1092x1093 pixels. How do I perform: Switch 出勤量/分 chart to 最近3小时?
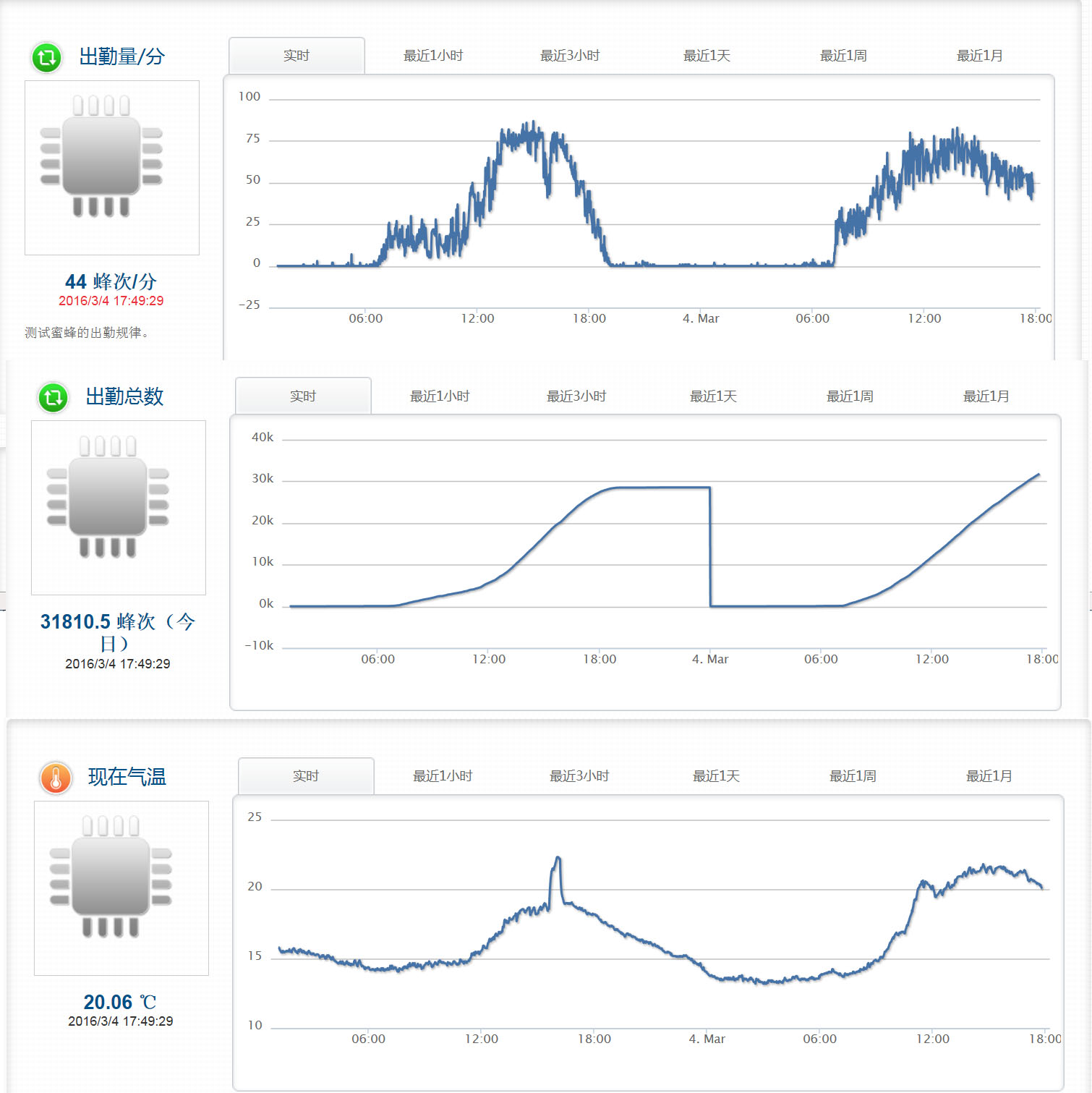[570, 56]
